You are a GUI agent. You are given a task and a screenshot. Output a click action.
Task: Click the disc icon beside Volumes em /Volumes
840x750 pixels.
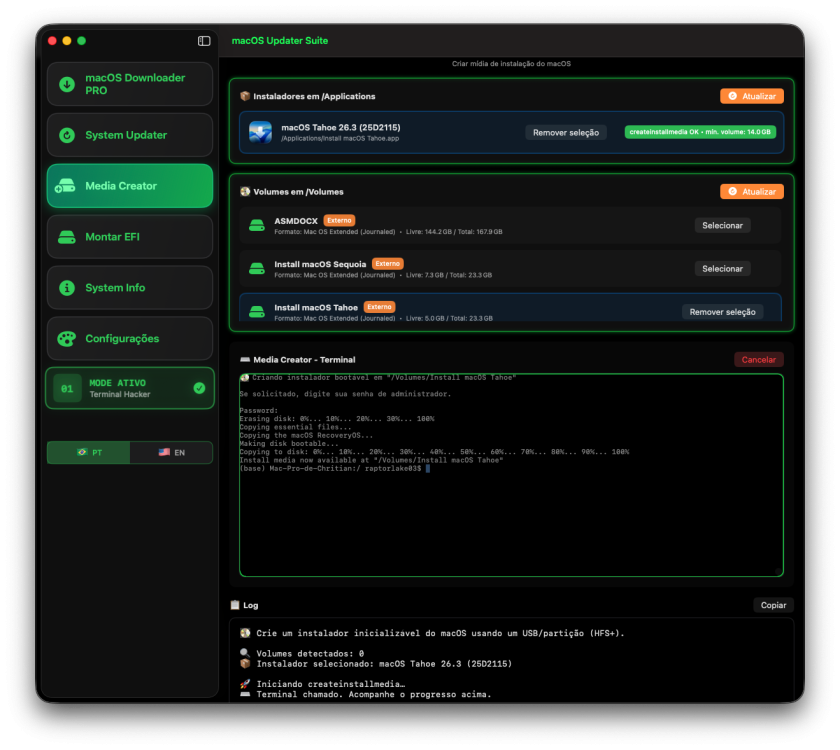[245, 192]
